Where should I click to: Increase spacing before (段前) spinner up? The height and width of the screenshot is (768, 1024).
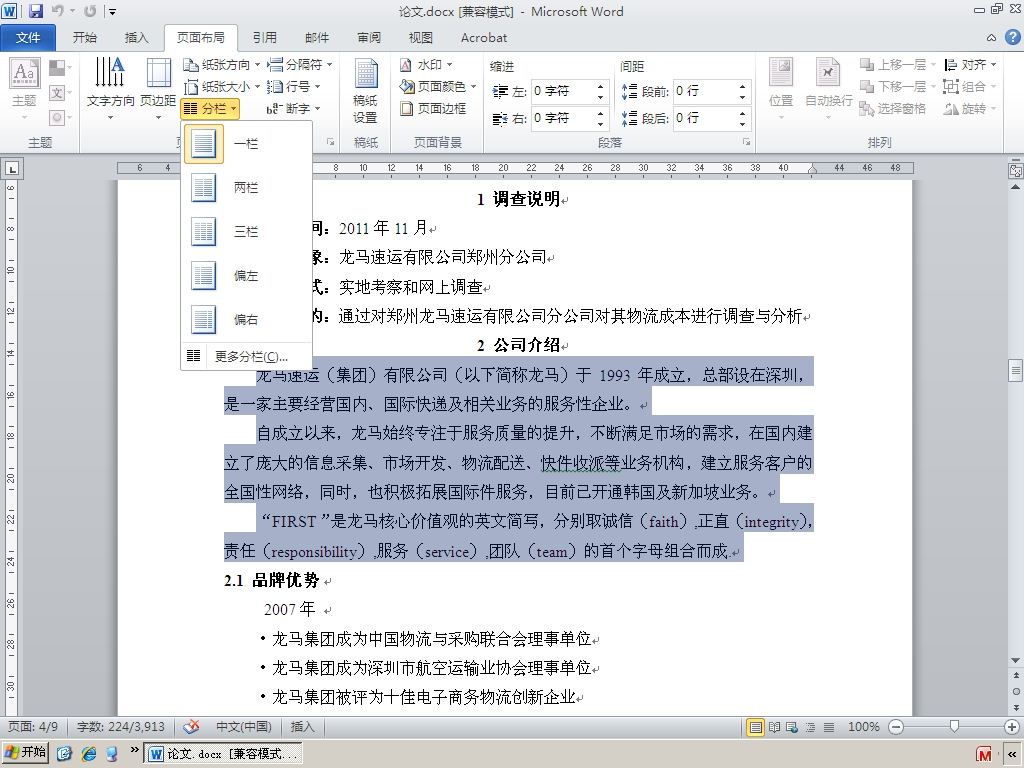coord(743,86)
